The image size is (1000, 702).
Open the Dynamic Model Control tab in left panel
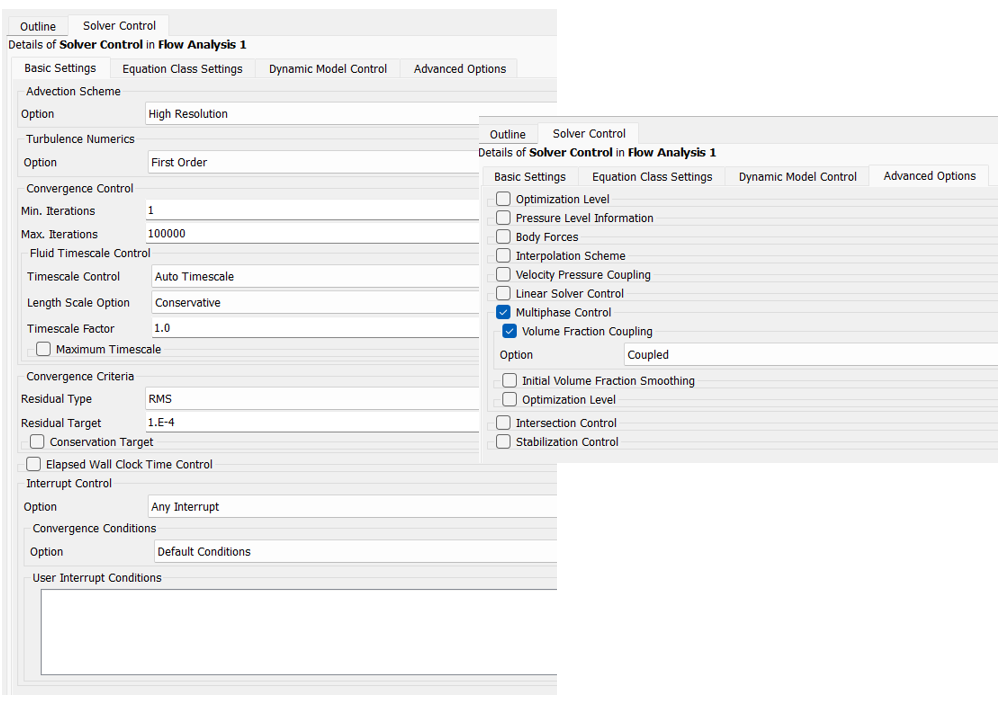click(327, 69)
